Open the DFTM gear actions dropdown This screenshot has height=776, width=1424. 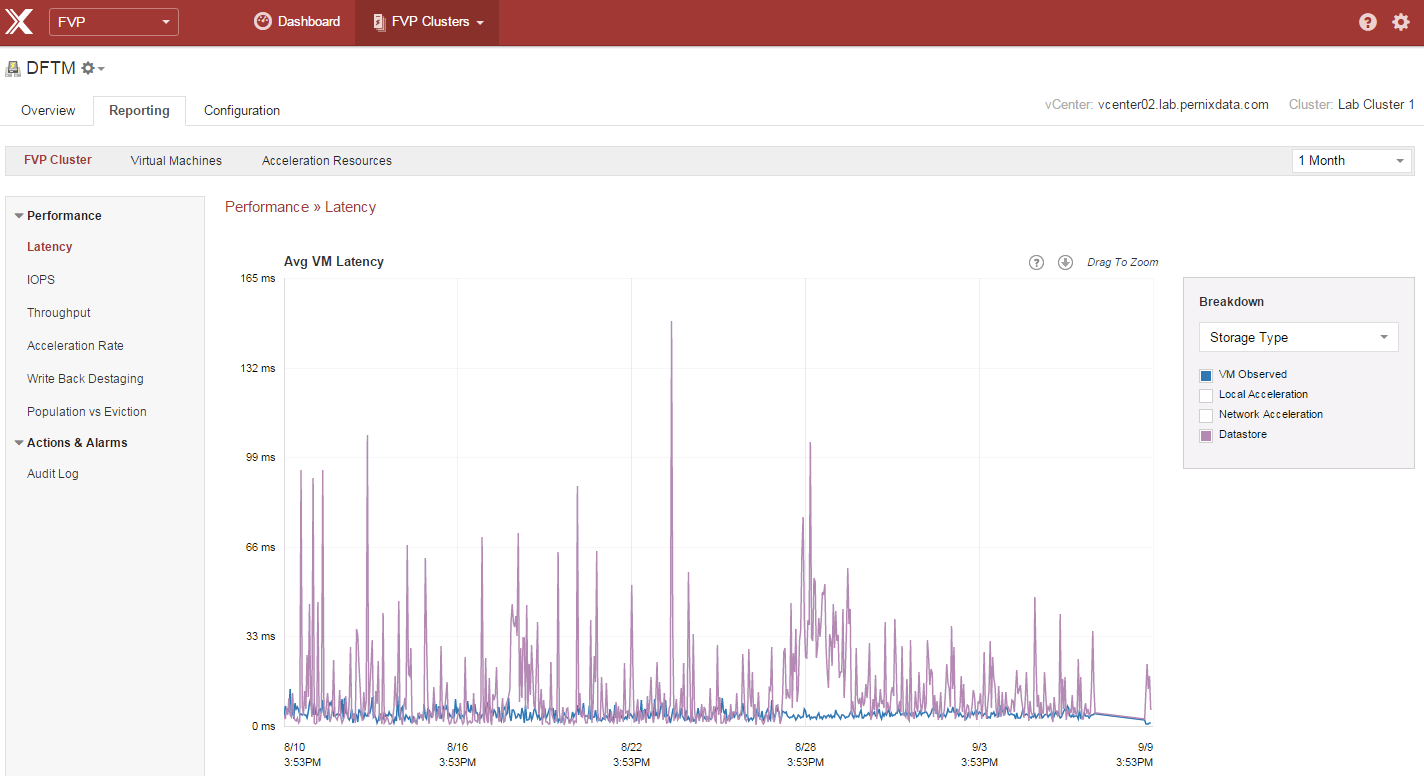(x=93, y=68)
